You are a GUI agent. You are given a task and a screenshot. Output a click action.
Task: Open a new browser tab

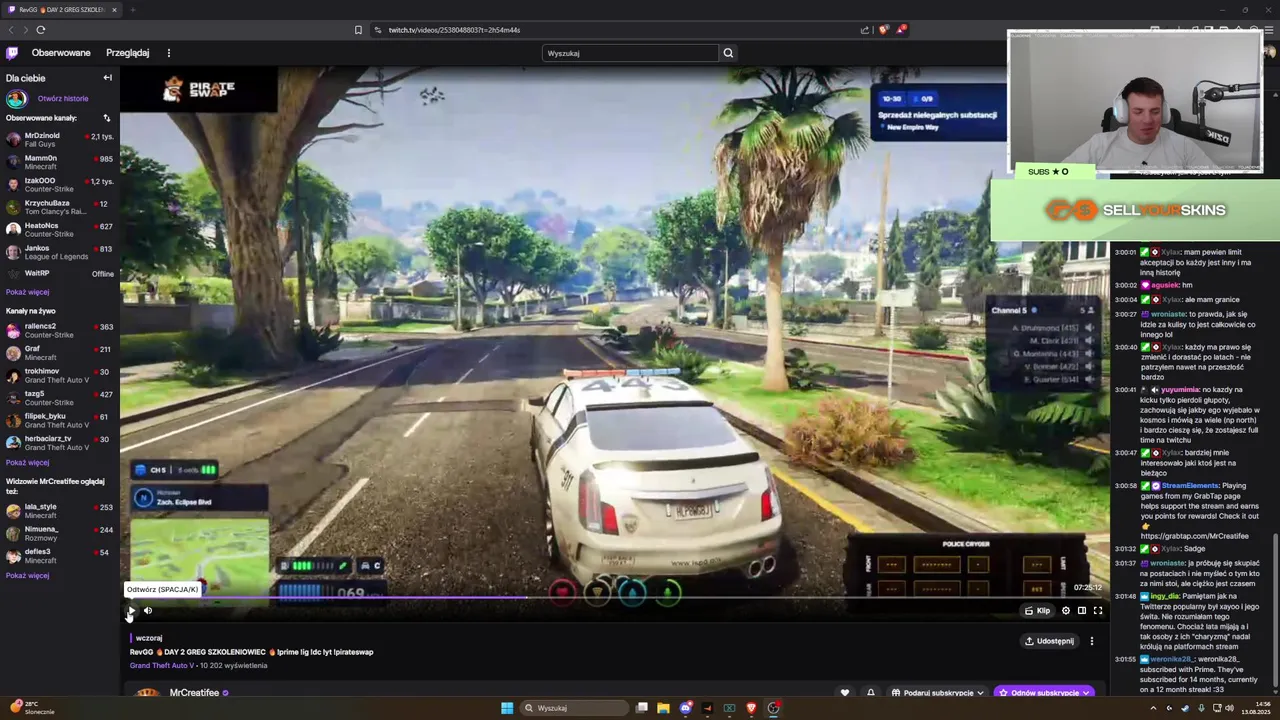[132, 10]
